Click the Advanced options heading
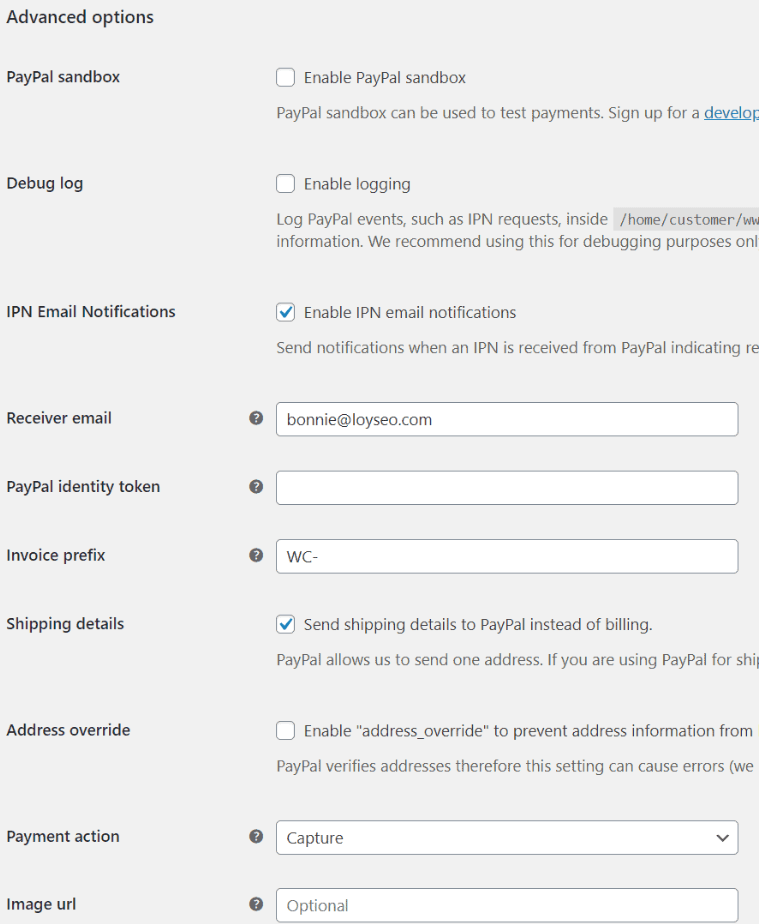 (x=80, y=17)
